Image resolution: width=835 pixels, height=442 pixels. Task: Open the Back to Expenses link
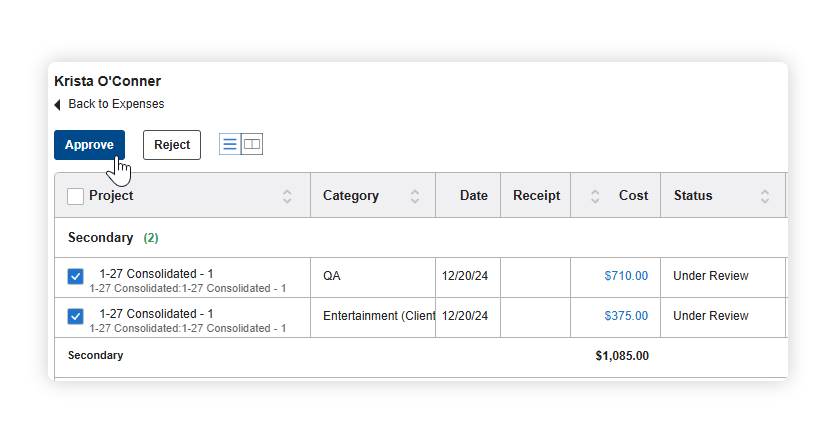pyautogui.click(x=116, y=104)
